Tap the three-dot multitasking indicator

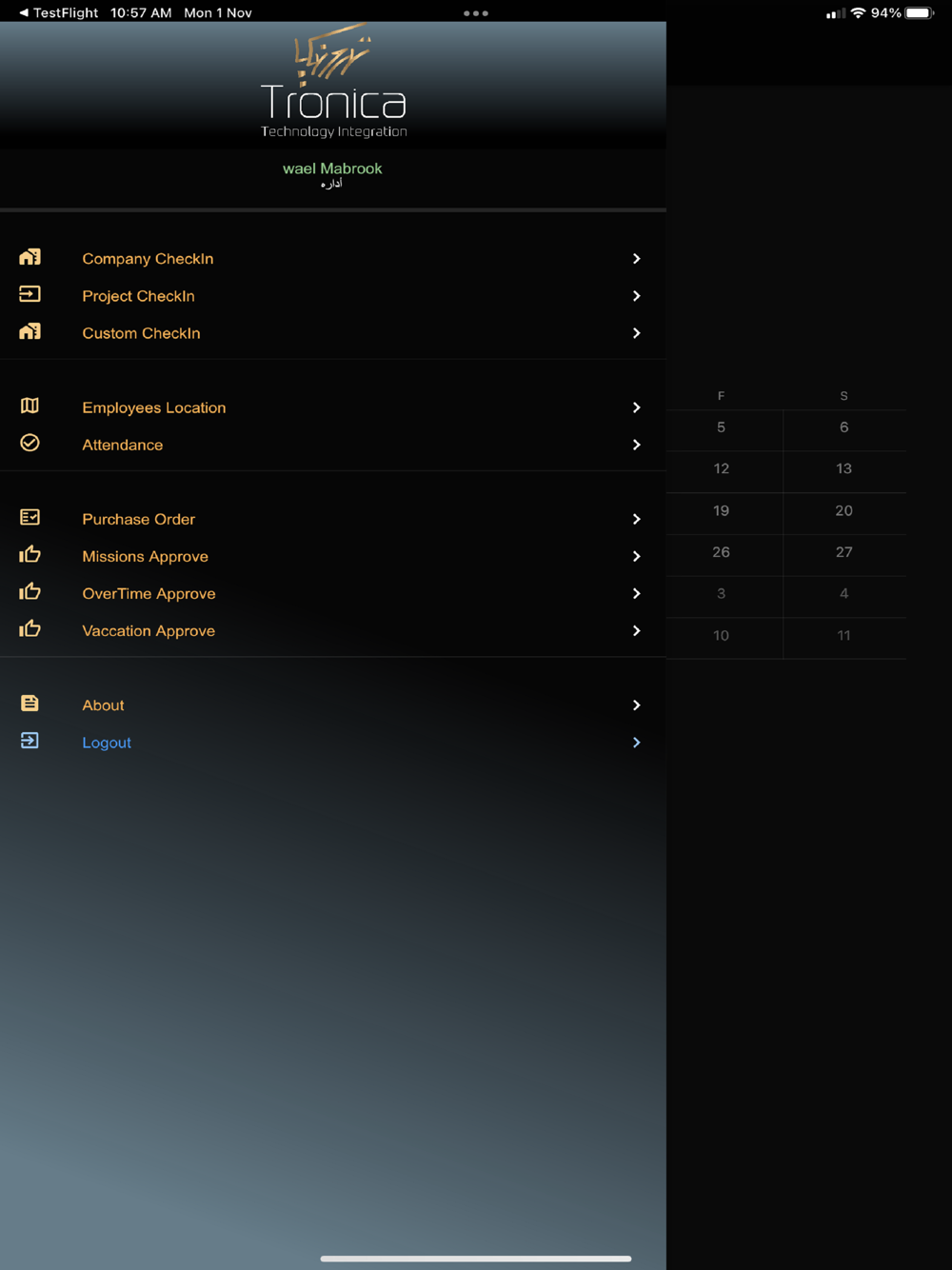coord(476,13)
